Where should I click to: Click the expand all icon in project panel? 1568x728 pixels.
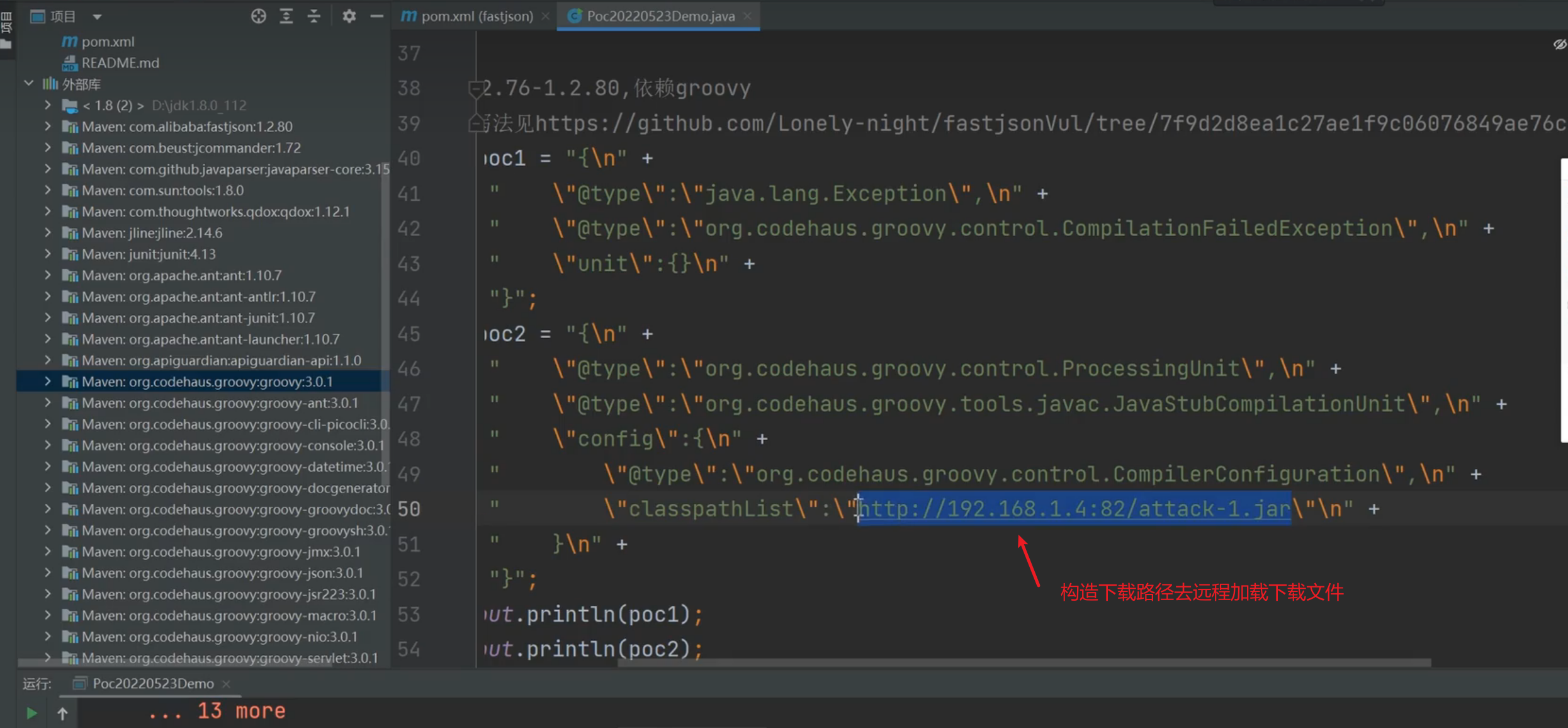pos(286,16)
